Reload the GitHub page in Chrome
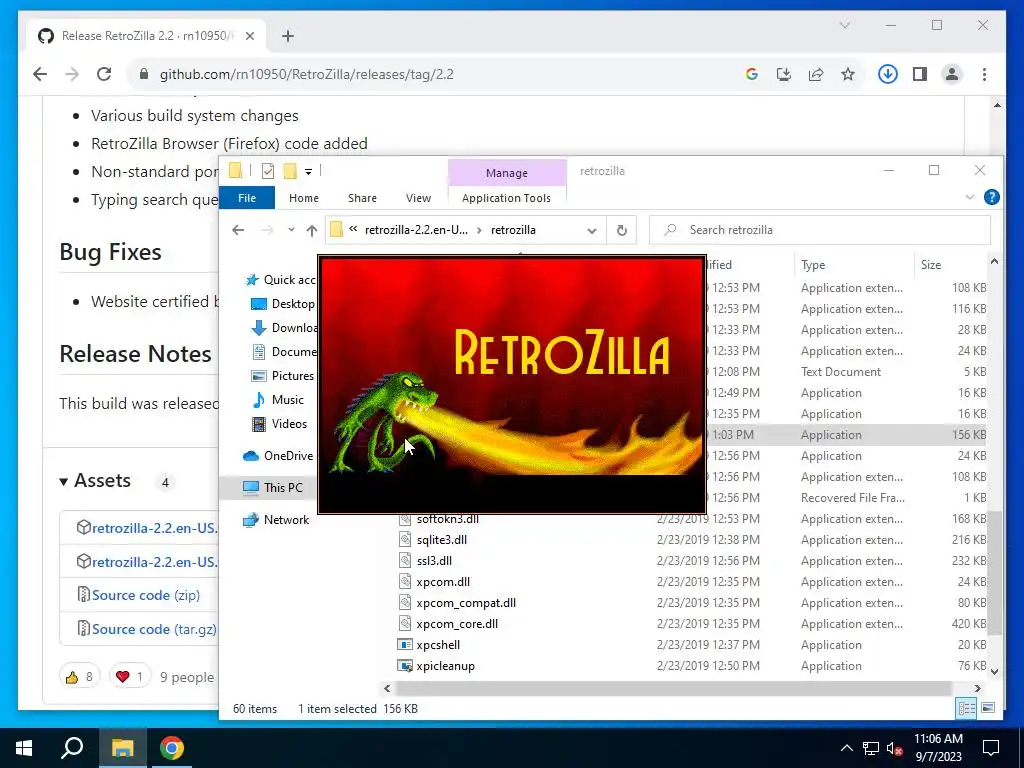 (104, 74)
